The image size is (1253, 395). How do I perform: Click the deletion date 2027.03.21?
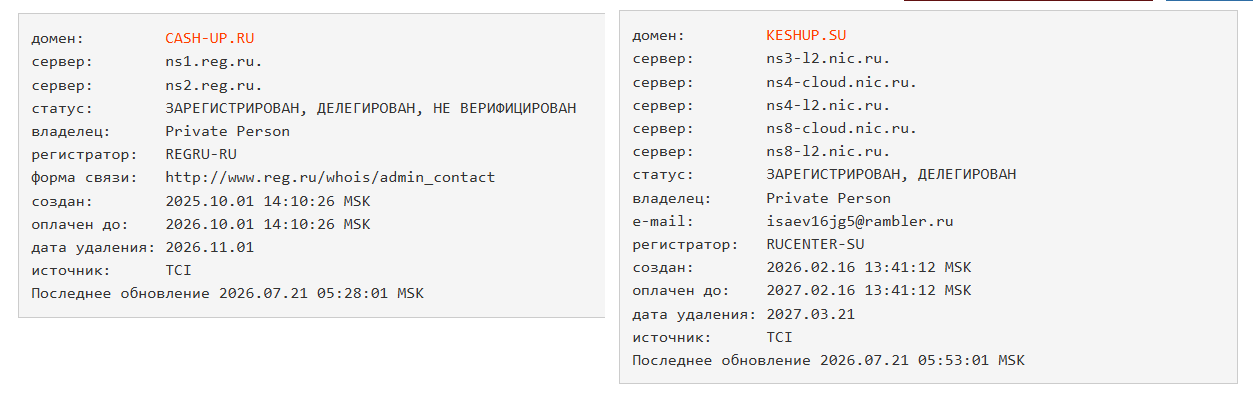[810, 313]
